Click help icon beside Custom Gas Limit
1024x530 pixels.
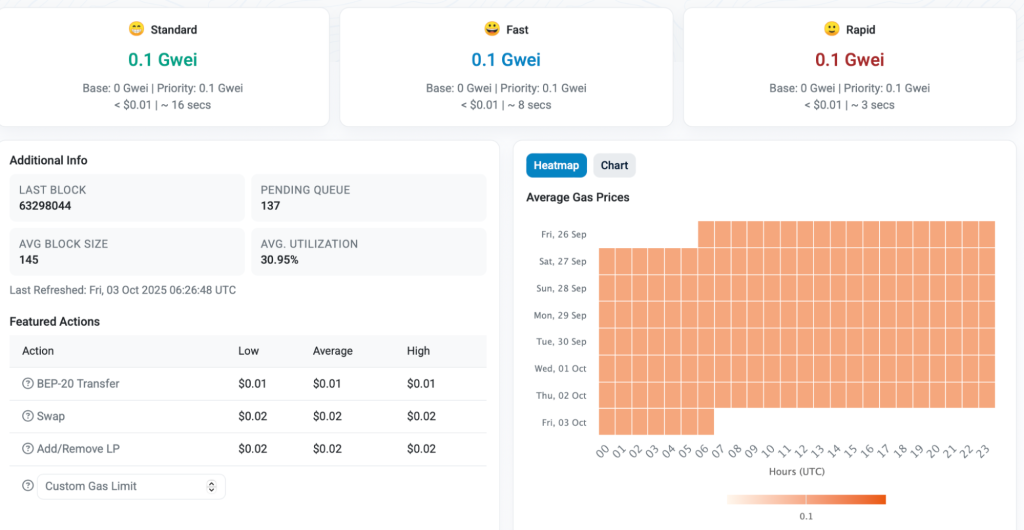click(x=28, y=486)
